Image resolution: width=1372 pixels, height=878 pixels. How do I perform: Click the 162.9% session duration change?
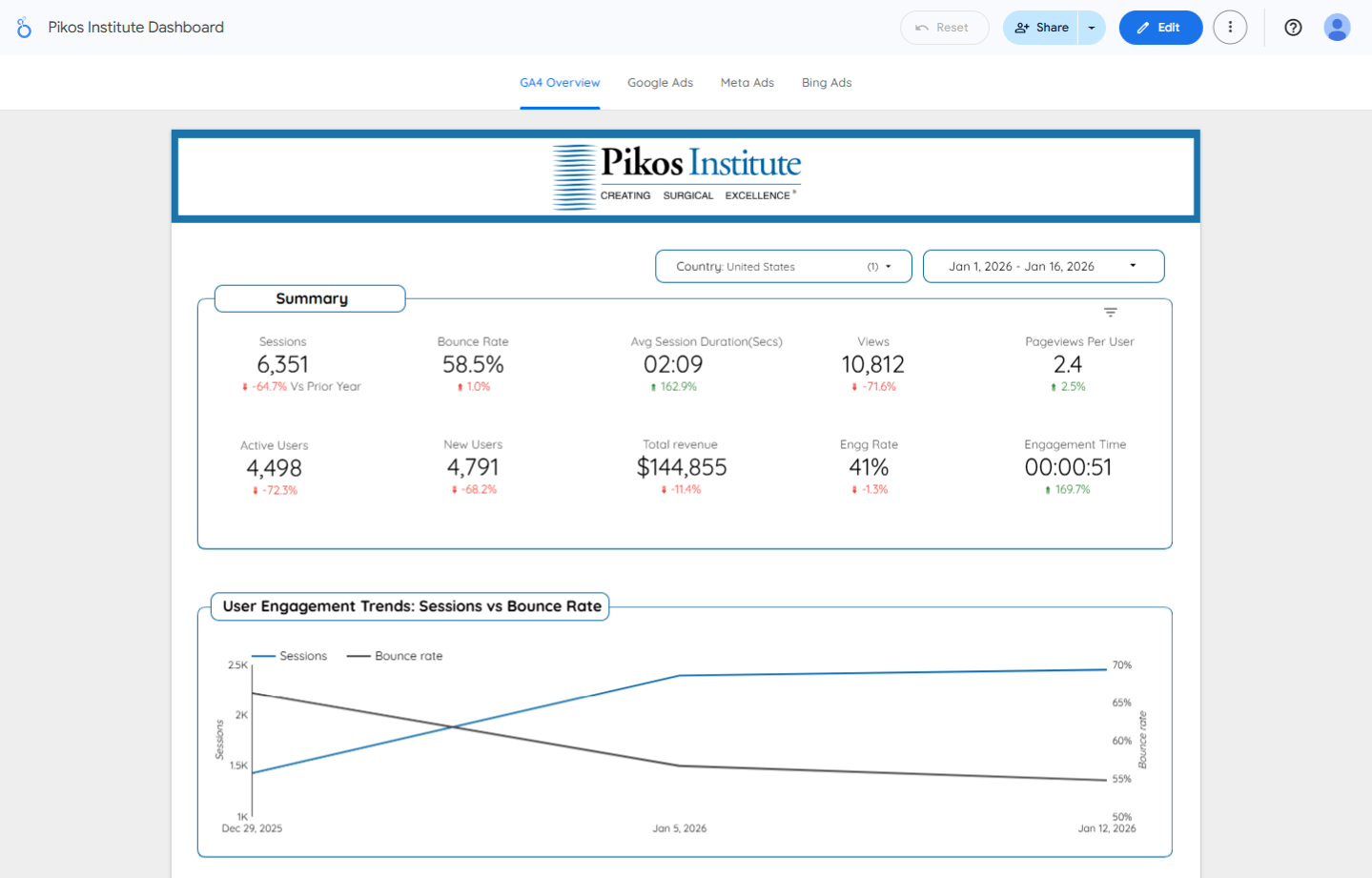673,387
